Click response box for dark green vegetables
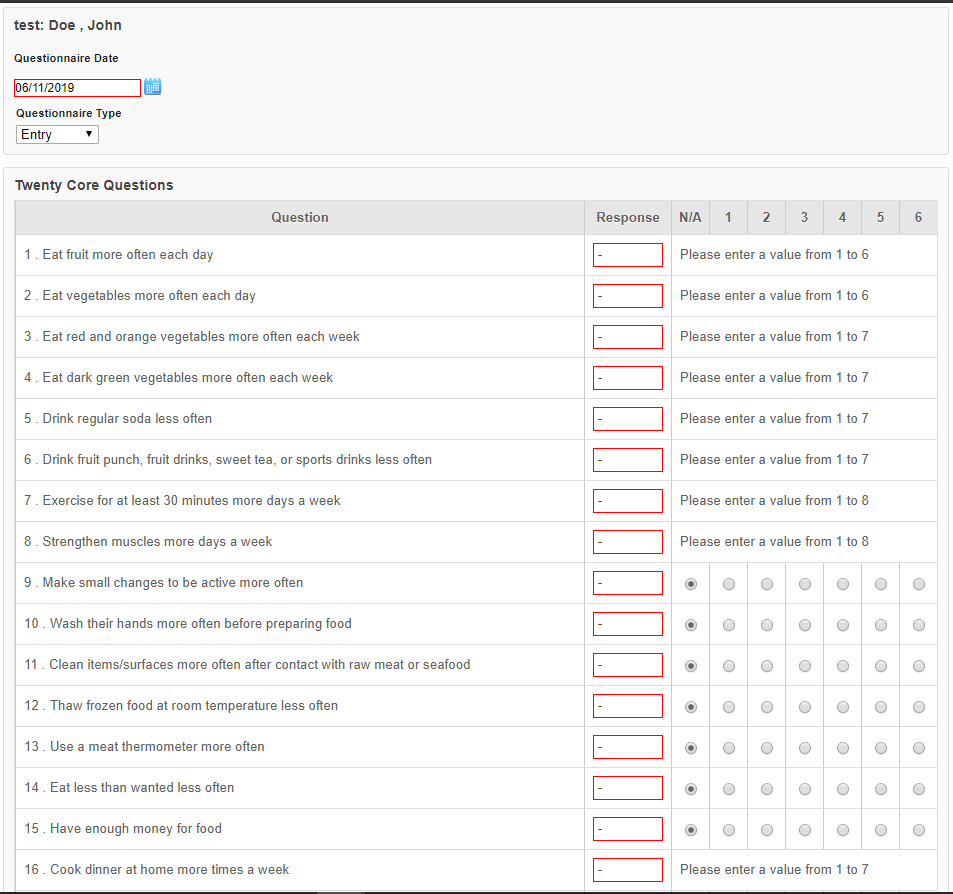 pyautogui.click(x=628, y=378)
